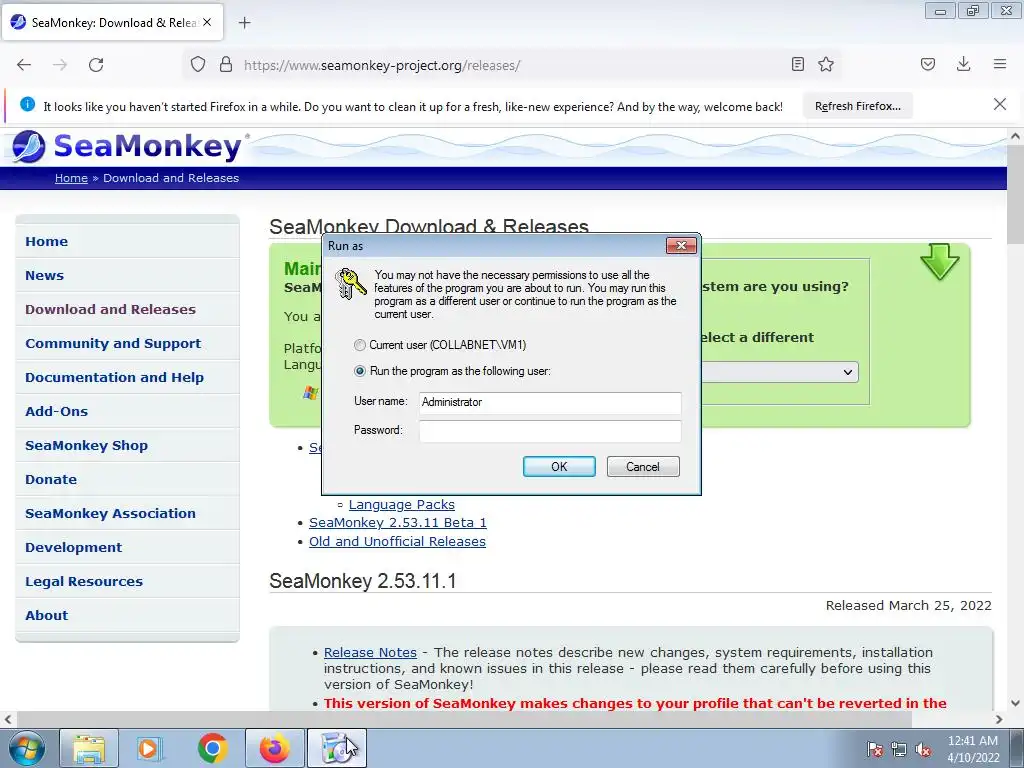This screenshot has height=768, width=1024.
Task: Go back using the browser back arrow
Action: (x=24, y=65)
